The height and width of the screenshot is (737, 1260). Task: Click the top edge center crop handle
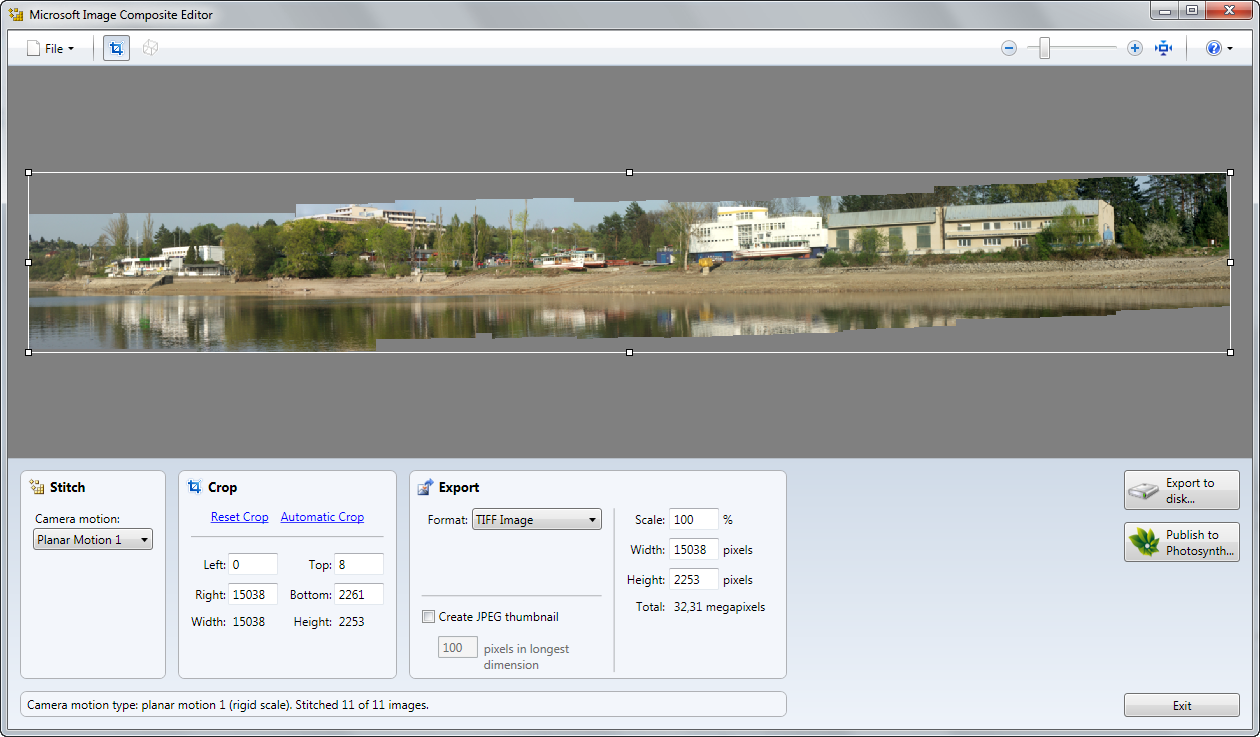tap(629, 173)
